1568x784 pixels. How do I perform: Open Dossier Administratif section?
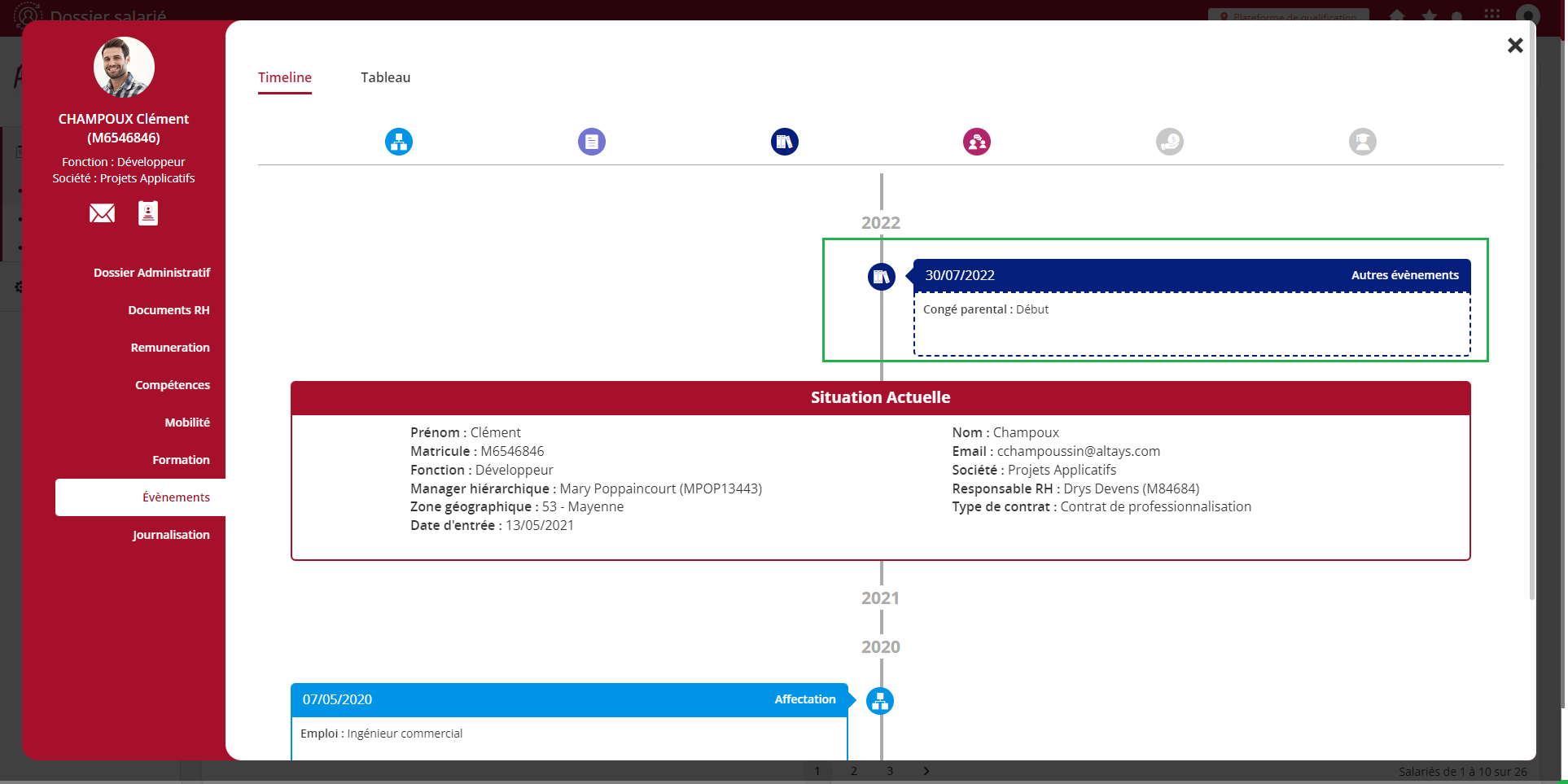coord(151,273)
